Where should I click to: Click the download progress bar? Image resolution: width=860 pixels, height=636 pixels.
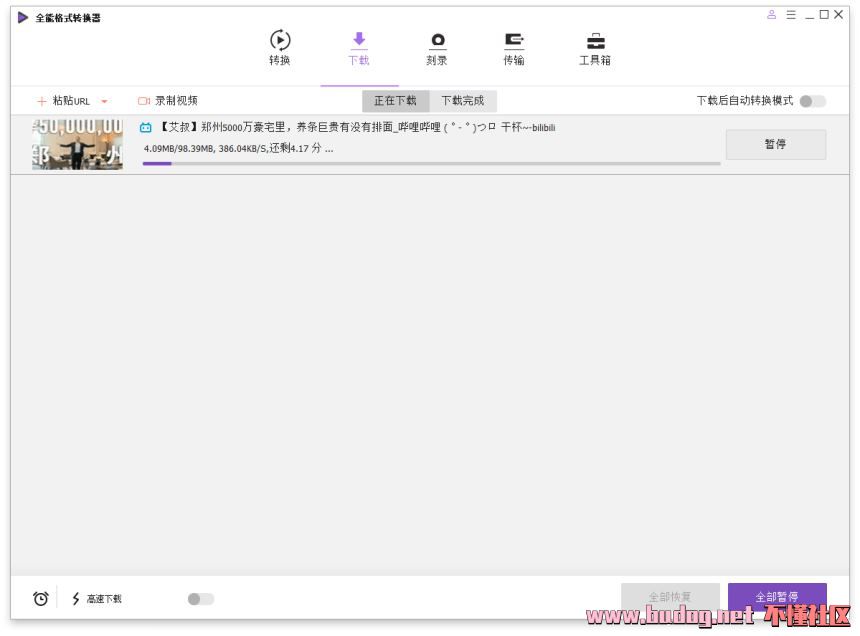click(x=432, y=163)
